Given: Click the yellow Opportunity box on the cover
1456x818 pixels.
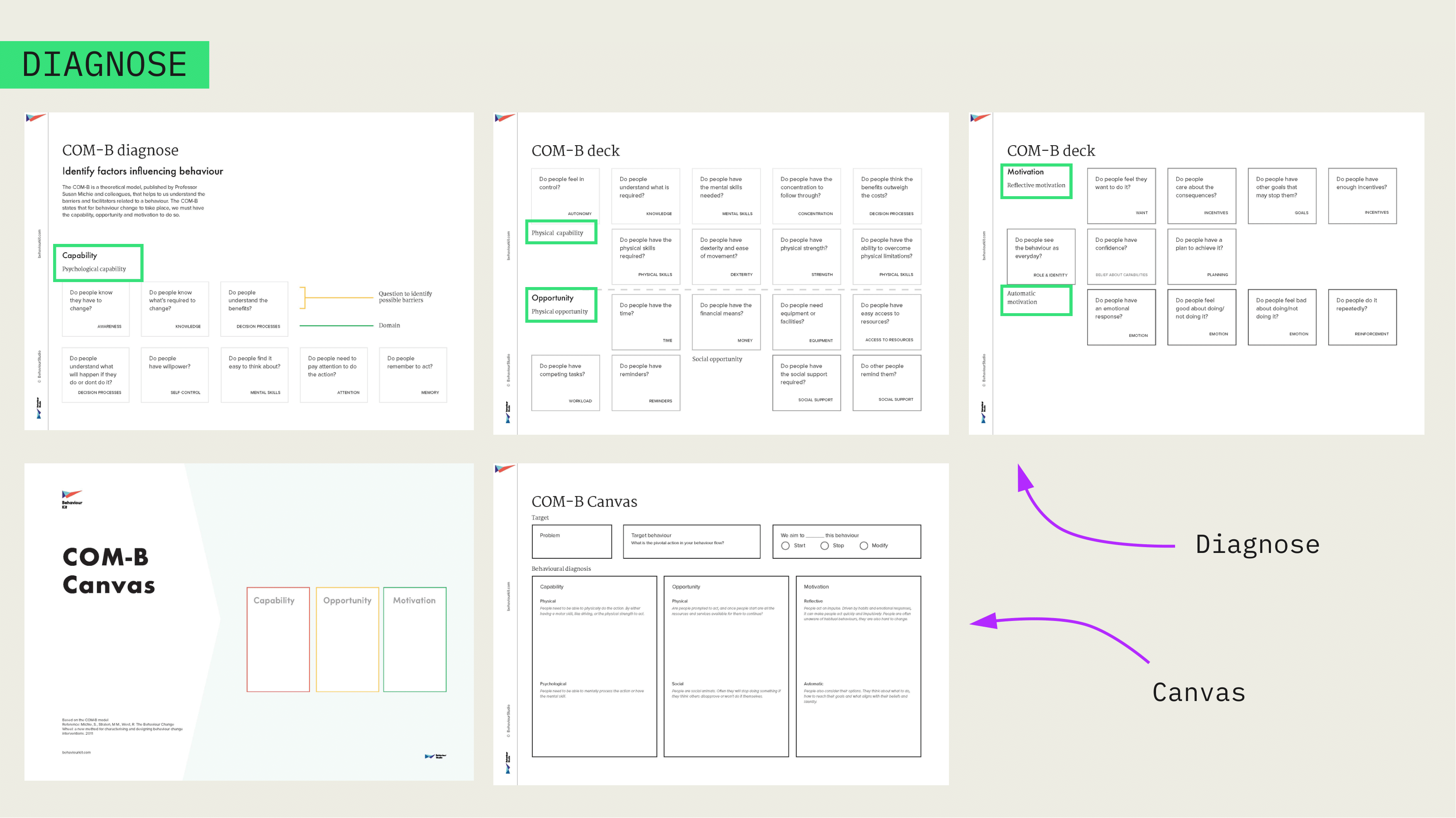Looking at the screenshot, I should click(347, 639).
